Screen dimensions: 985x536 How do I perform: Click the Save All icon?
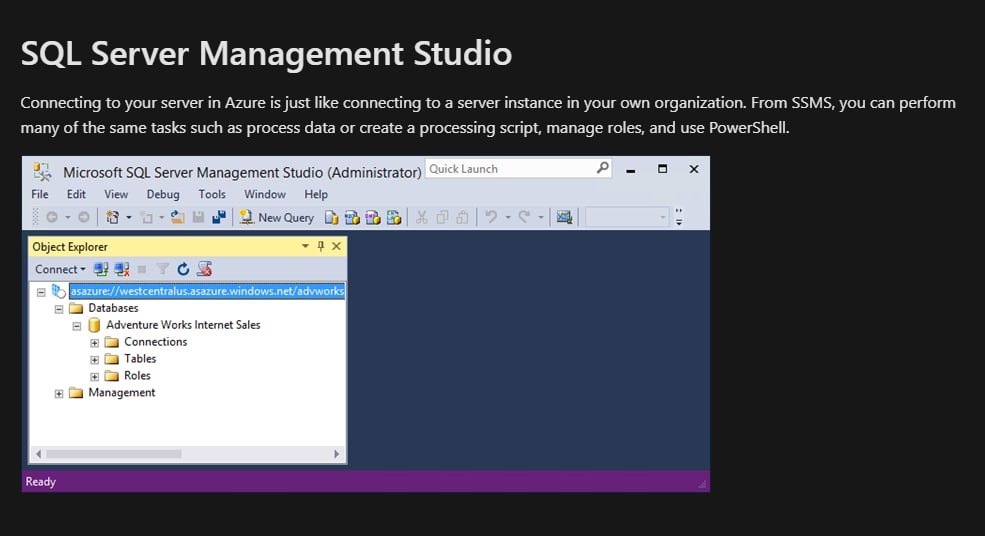click(x=219, y=217)
